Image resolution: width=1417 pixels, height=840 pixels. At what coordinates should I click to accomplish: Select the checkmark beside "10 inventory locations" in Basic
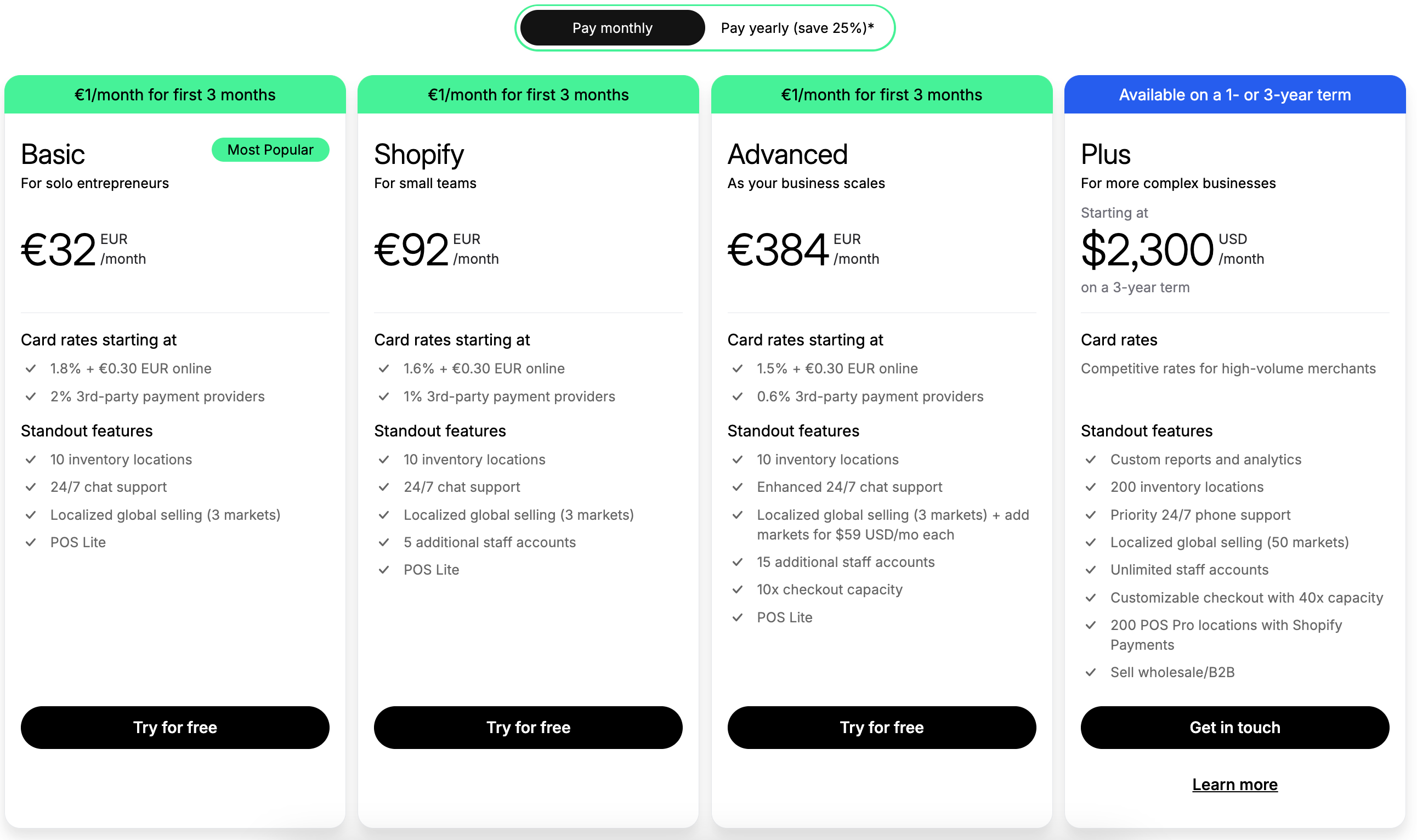coord(31,459)
